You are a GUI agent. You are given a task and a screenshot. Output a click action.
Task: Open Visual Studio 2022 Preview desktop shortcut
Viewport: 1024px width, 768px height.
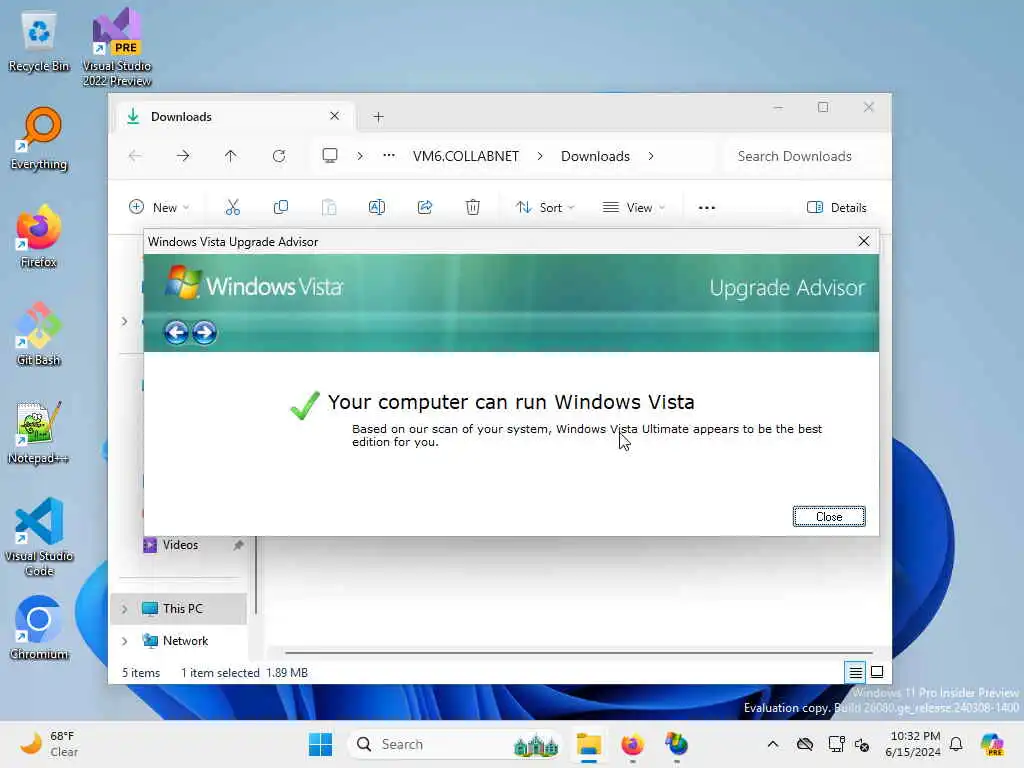(x=117, y=47)
